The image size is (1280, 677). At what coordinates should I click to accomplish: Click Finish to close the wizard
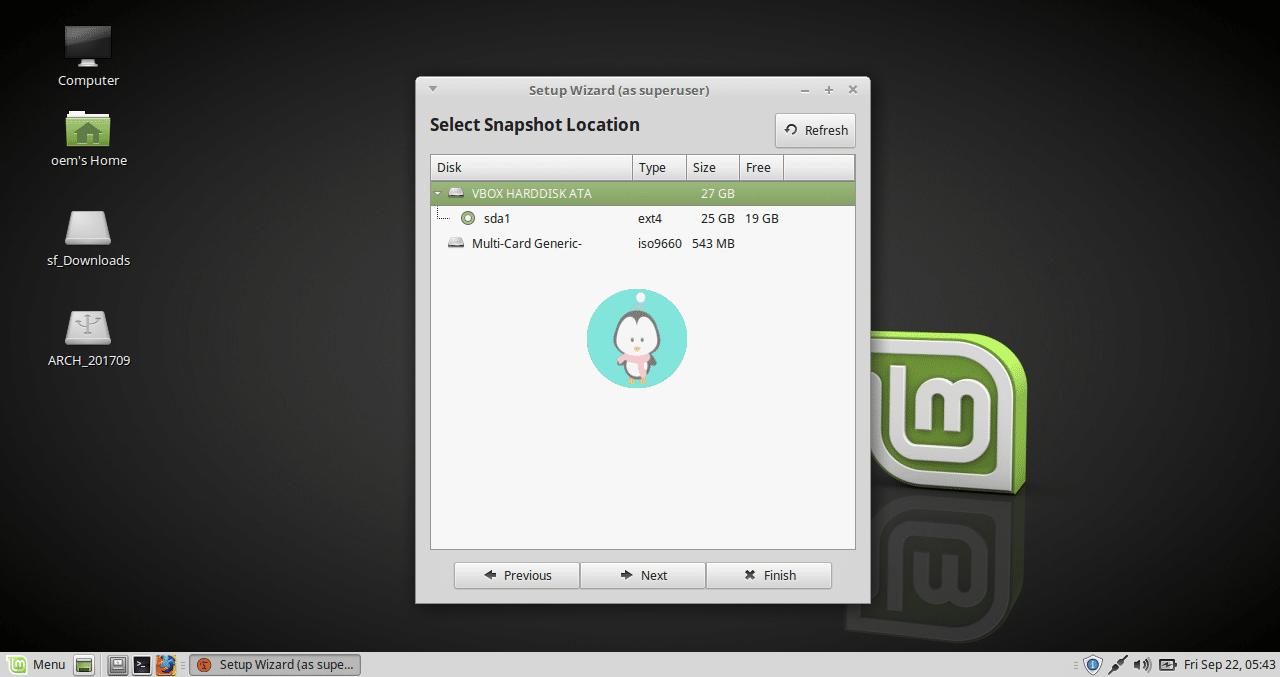coord(769,575)
